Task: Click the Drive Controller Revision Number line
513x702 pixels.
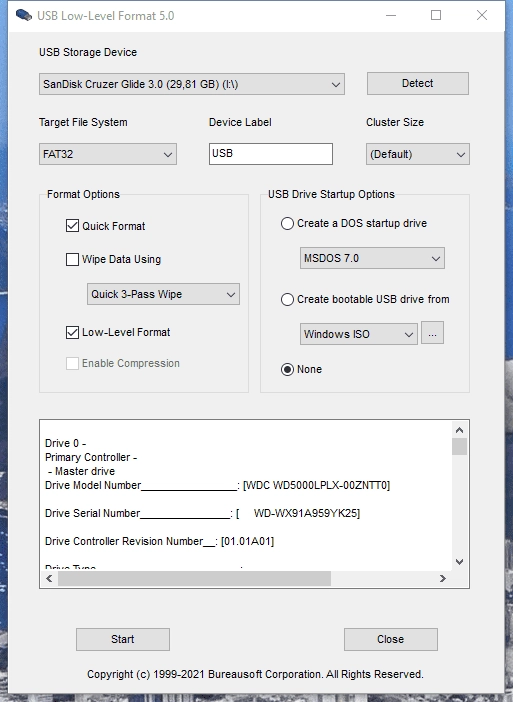Action: pos(159,541)
